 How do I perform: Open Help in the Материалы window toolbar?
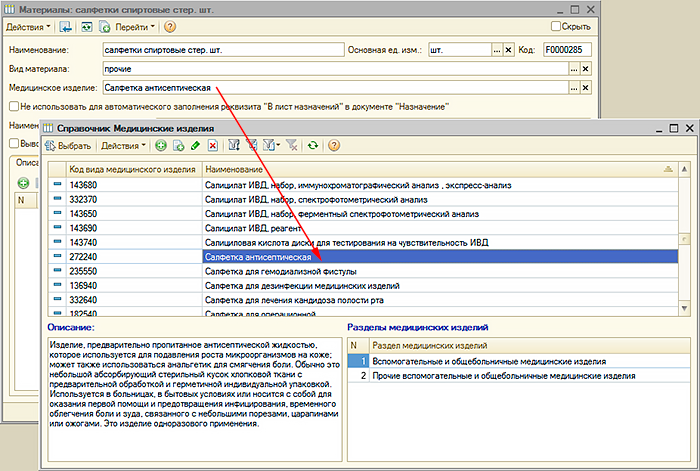(x=170, y=26)
